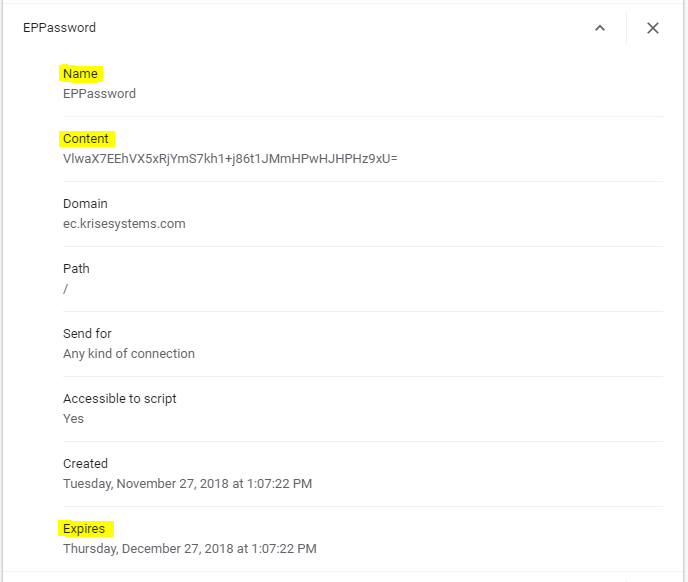Select the highlighted Name label

(x=80, y=73)
